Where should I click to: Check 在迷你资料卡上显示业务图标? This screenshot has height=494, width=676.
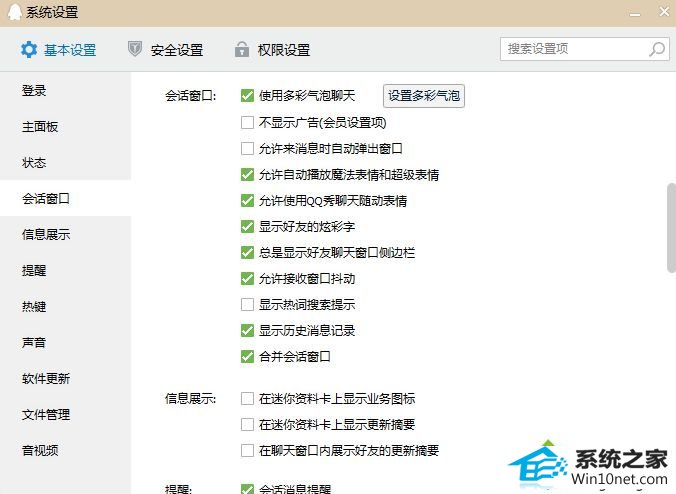coord(247,399)
